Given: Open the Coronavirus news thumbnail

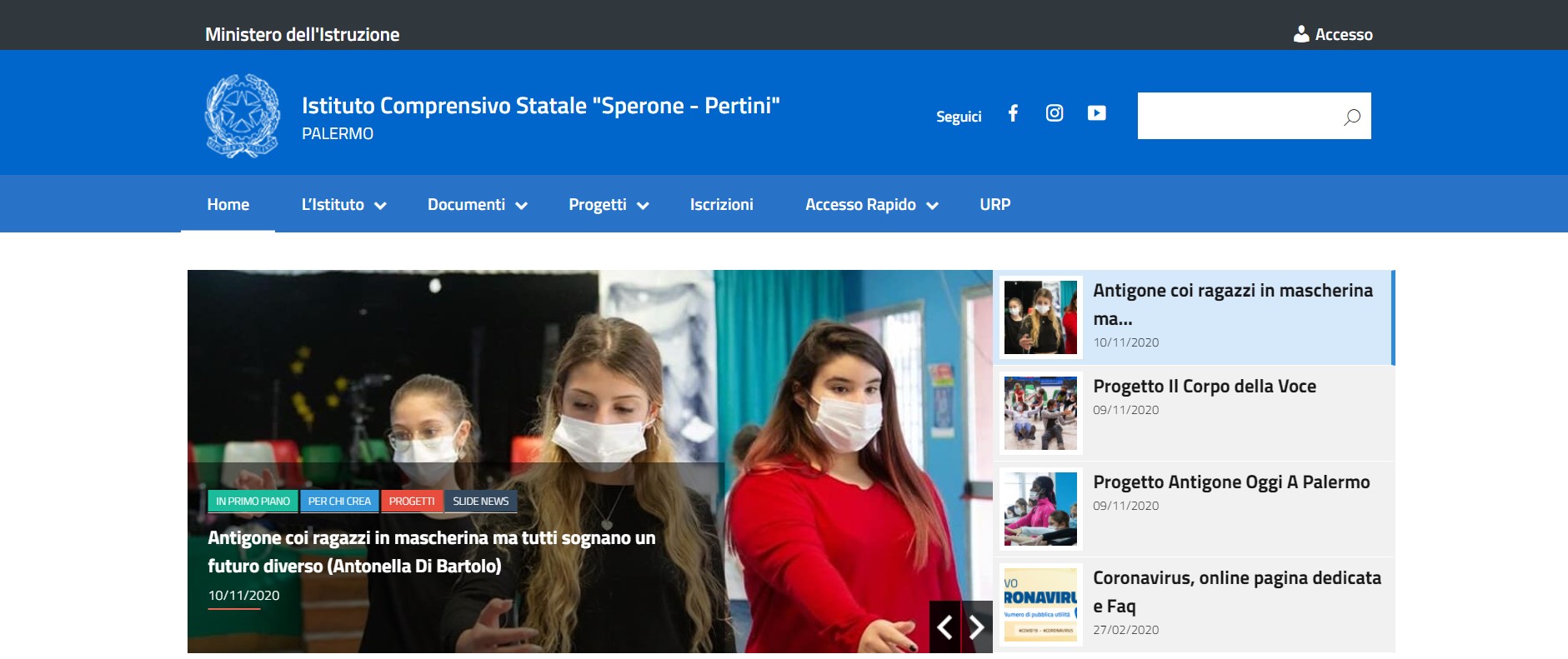Looking at the screenshot, I should pyautogui.click(x=1040, y=605).
